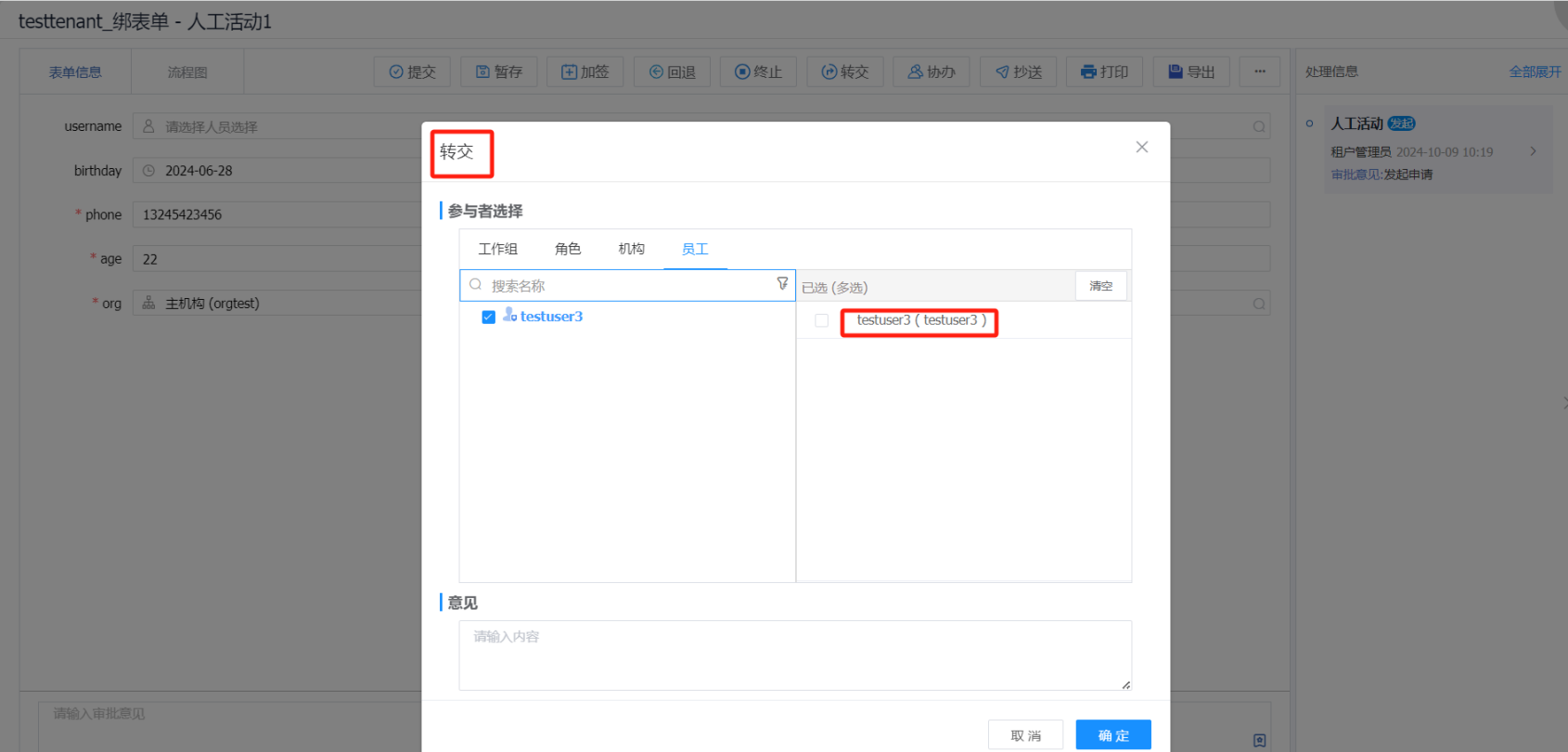Open the more options ellipsis menu
The height and width of the screenshot is (752, 1568).
(1259, 71)
